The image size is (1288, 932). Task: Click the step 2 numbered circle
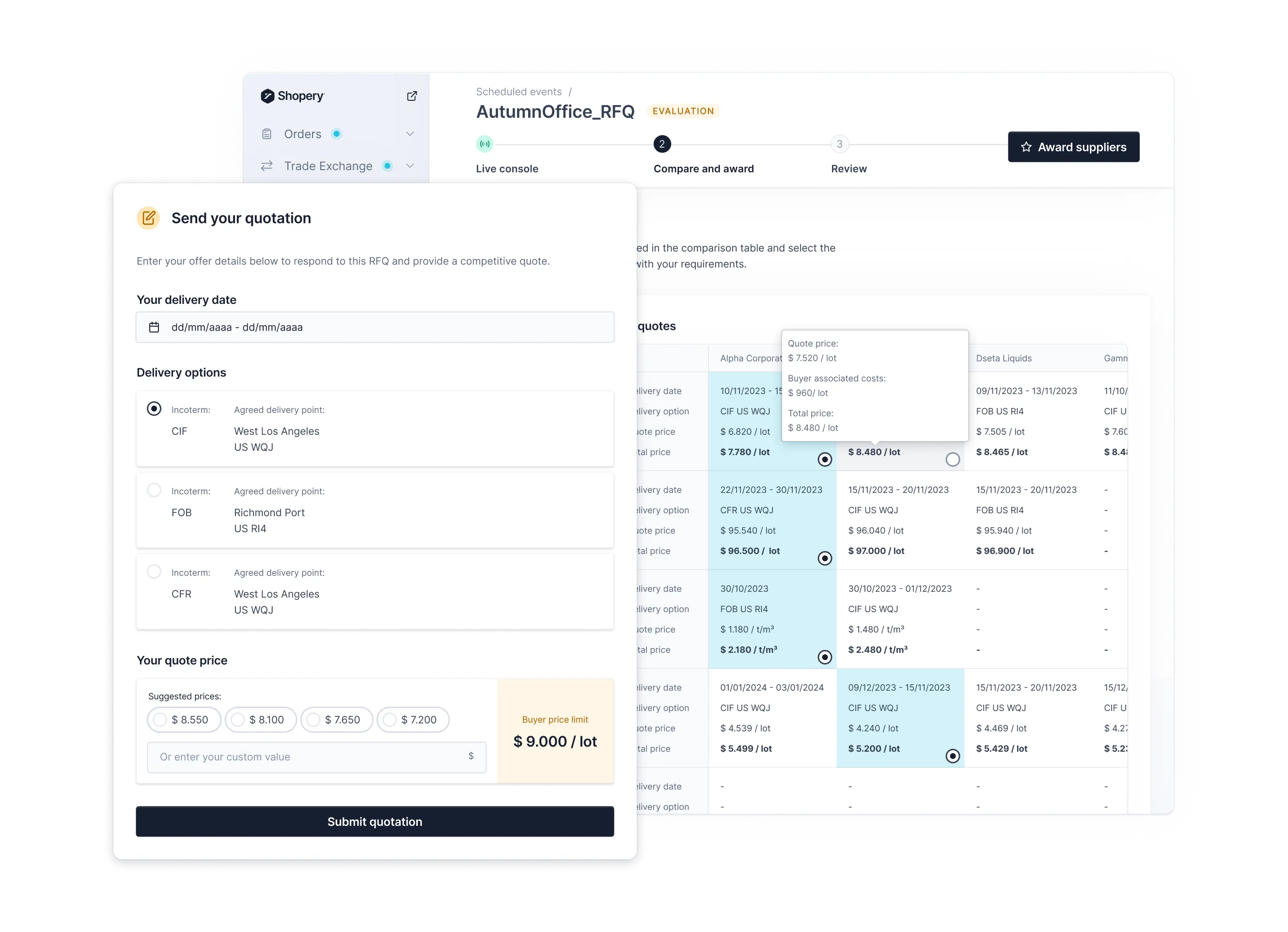click(x=662, y=144)
